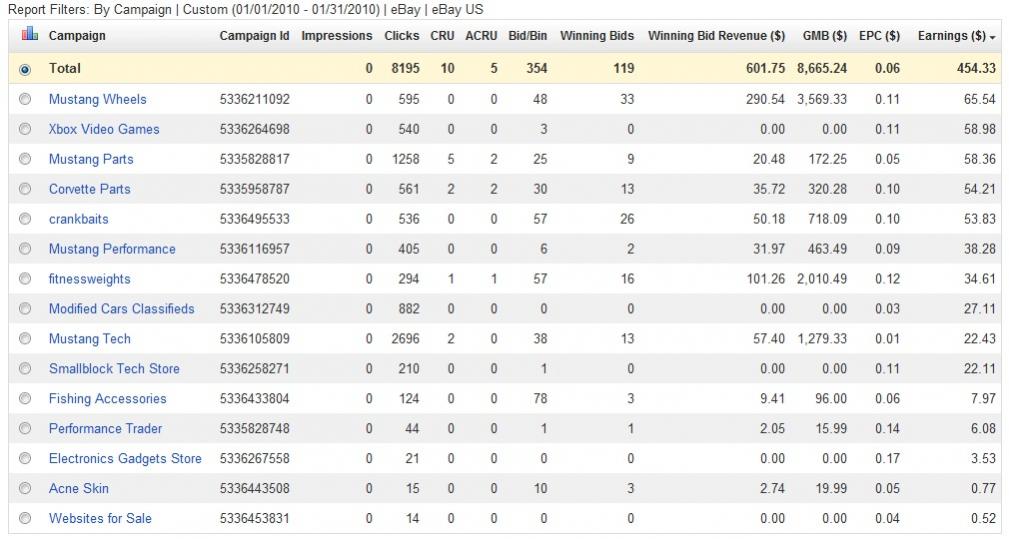This screenshot has width=1009, height=539.
Task: Open the Corvette Parts campaign link
Action: [x=90, y=189]
